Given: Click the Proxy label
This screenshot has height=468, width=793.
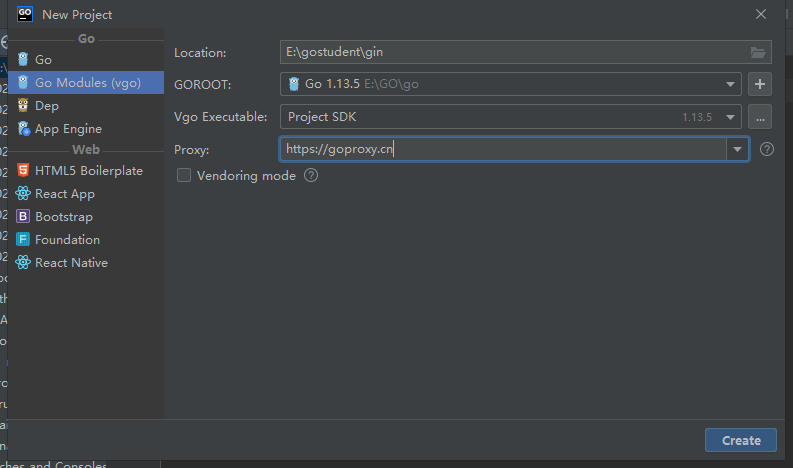Looking at the screenshot, I should (x=192, y=150).
